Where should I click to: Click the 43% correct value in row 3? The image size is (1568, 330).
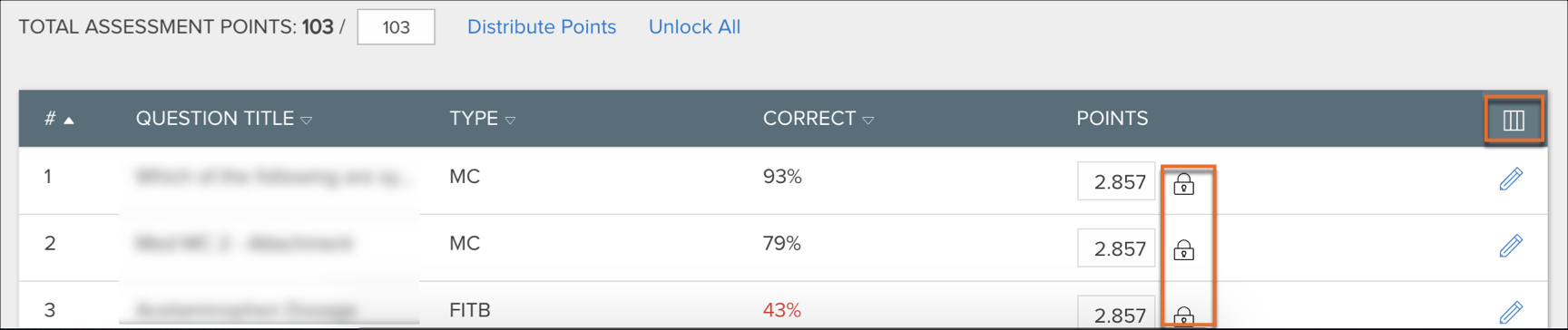[782, 310]
